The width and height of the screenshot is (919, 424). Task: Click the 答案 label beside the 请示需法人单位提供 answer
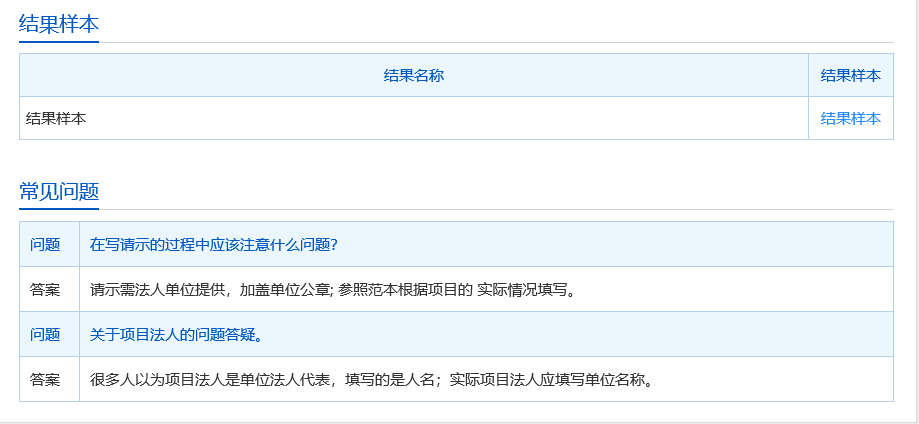(x=45, y=290)
